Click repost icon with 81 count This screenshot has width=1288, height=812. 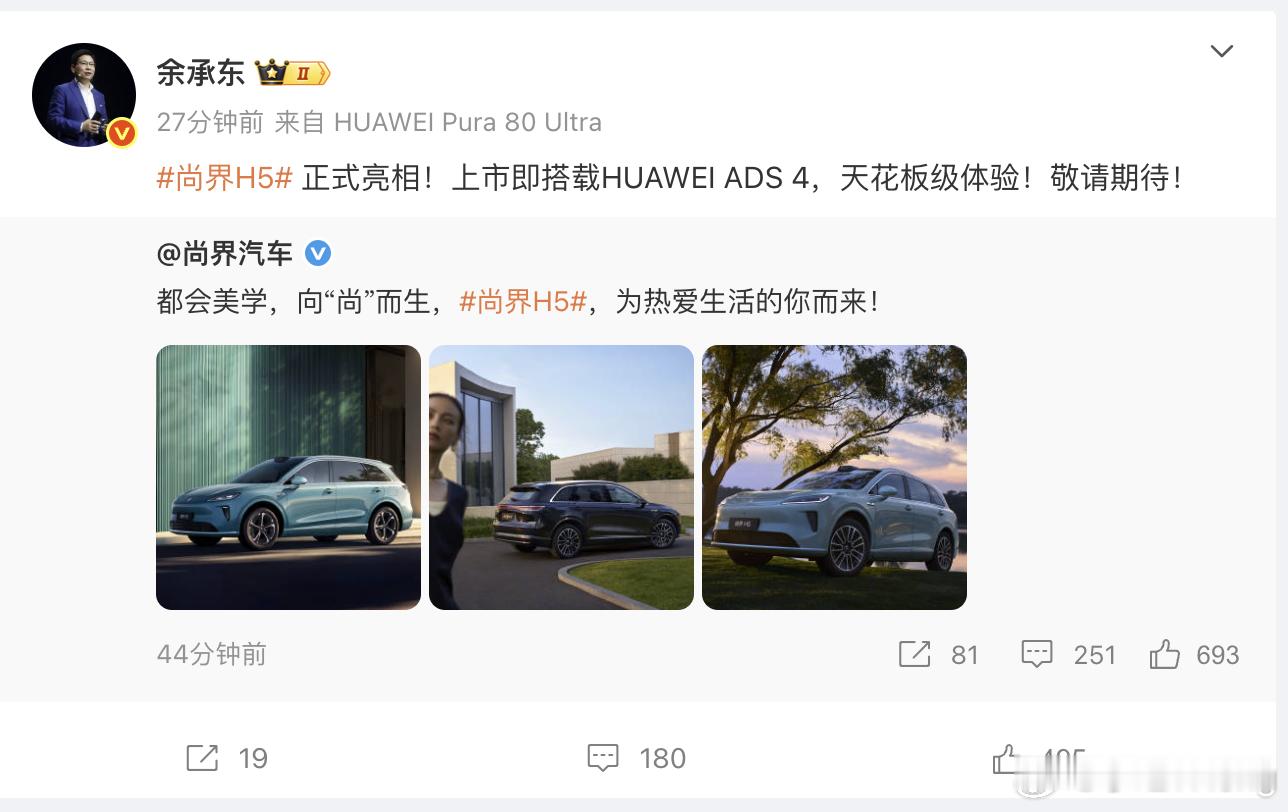914,654
